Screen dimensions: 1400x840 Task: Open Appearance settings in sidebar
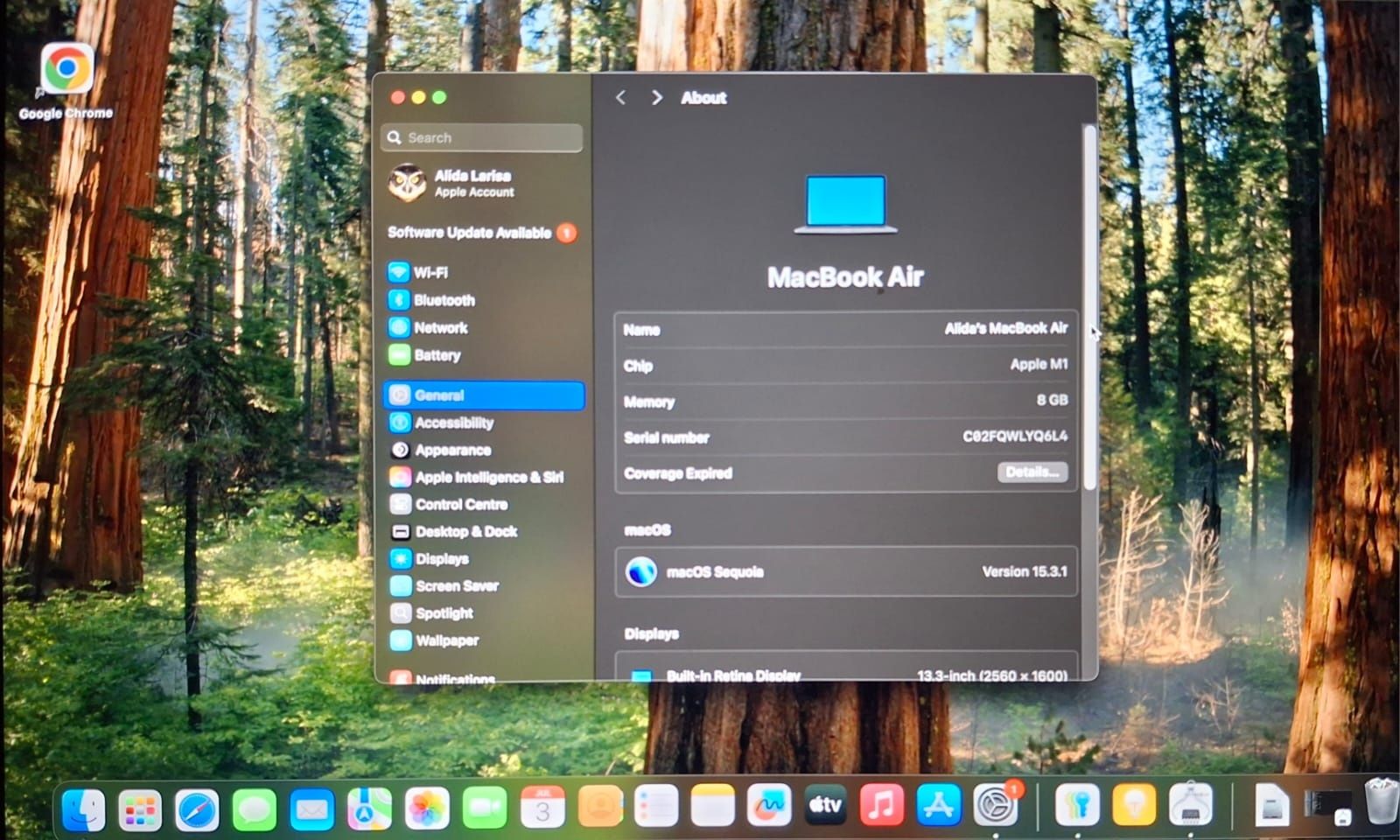tap(483, 450)
